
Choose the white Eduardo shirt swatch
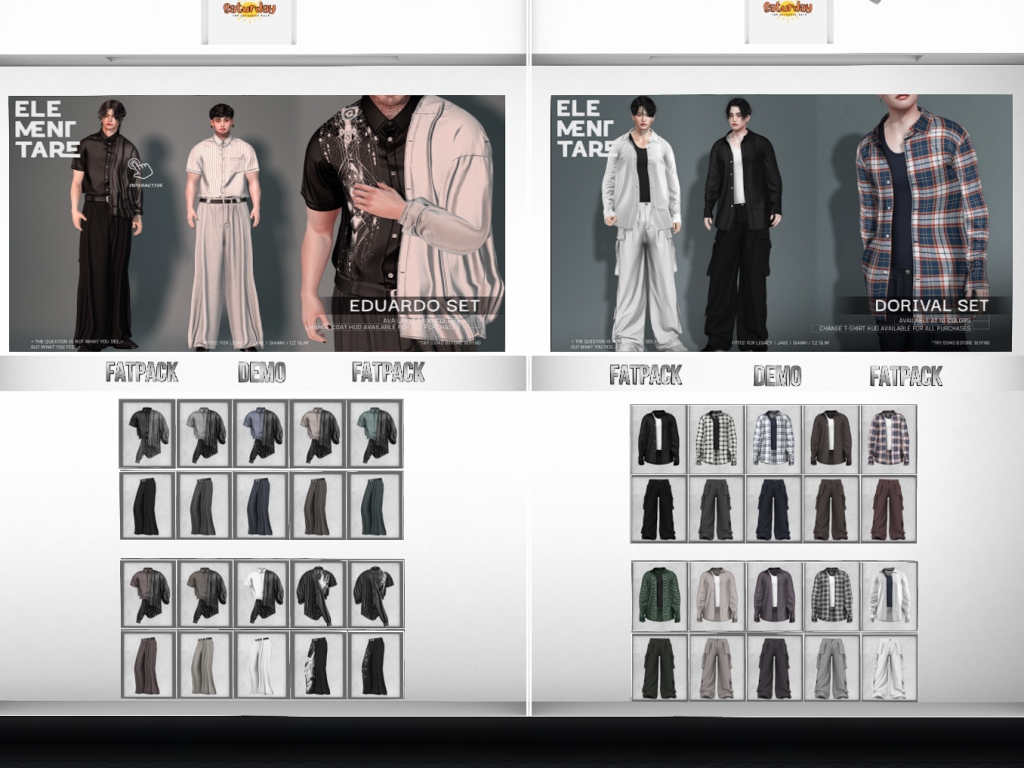(x=262, y=594)
